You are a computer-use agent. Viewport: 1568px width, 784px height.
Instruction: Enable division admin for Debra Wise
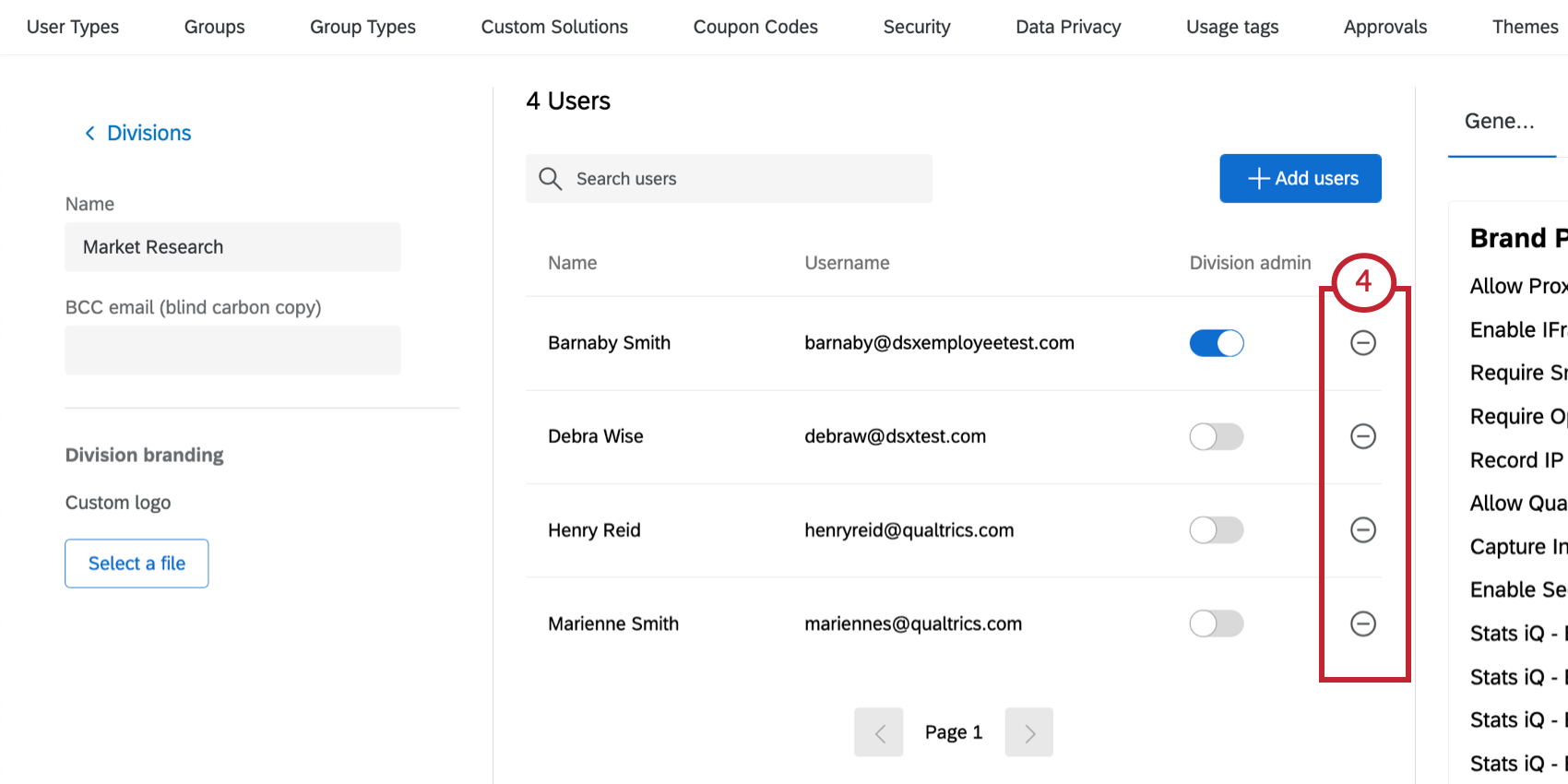point(1216,436)
